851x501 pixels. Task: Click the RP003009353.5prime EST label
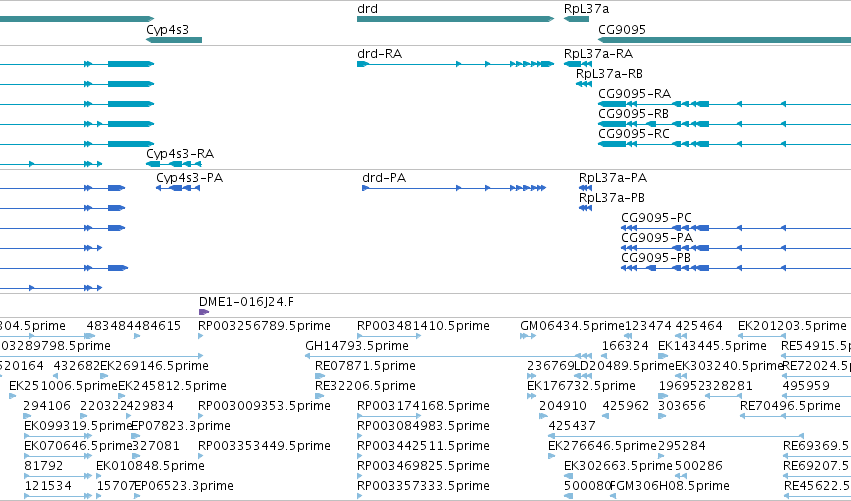pos(264,407)
